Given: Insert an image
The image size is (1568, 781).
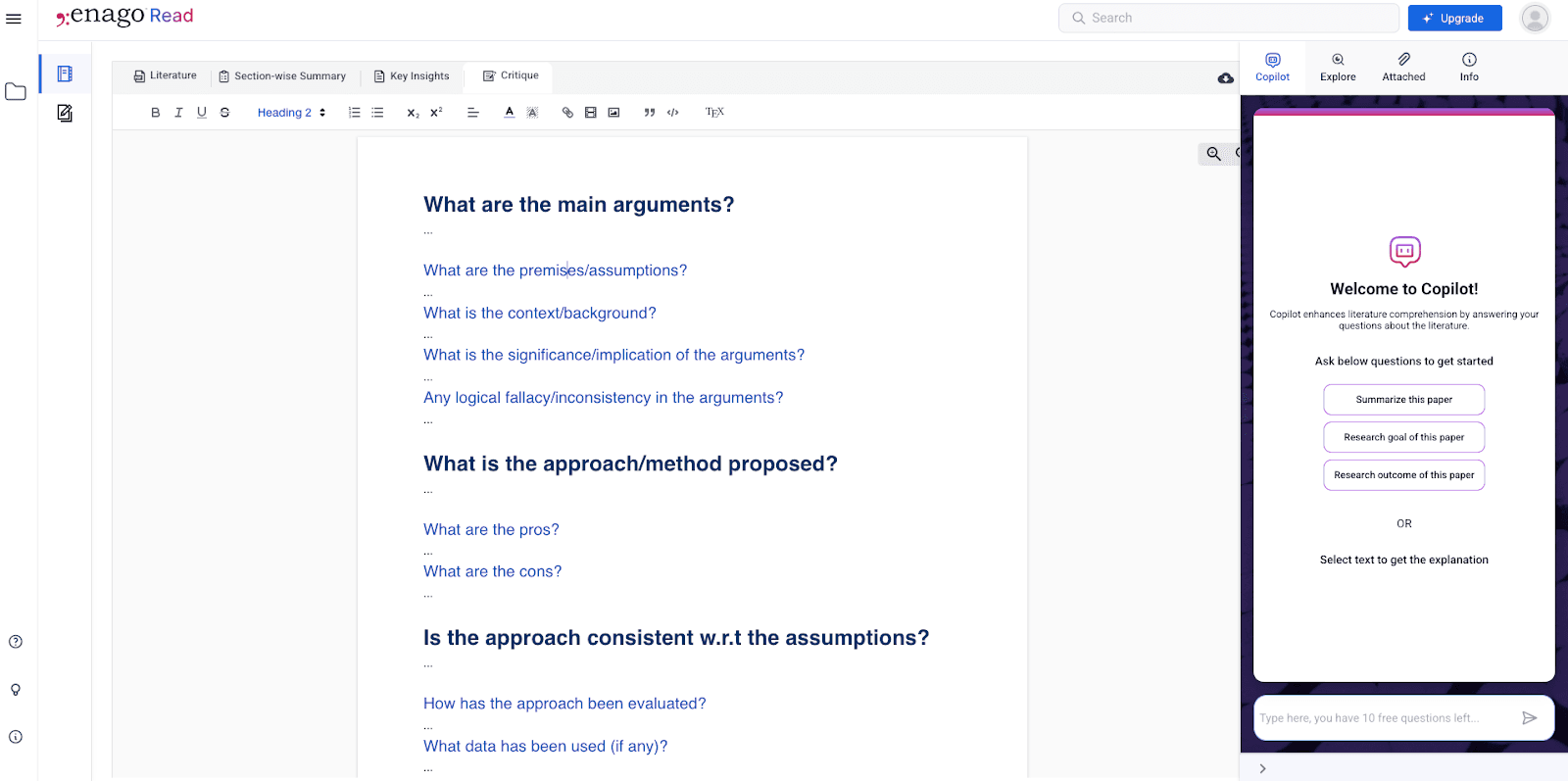Looking at the screenshot, I should [x=613, y=113].
